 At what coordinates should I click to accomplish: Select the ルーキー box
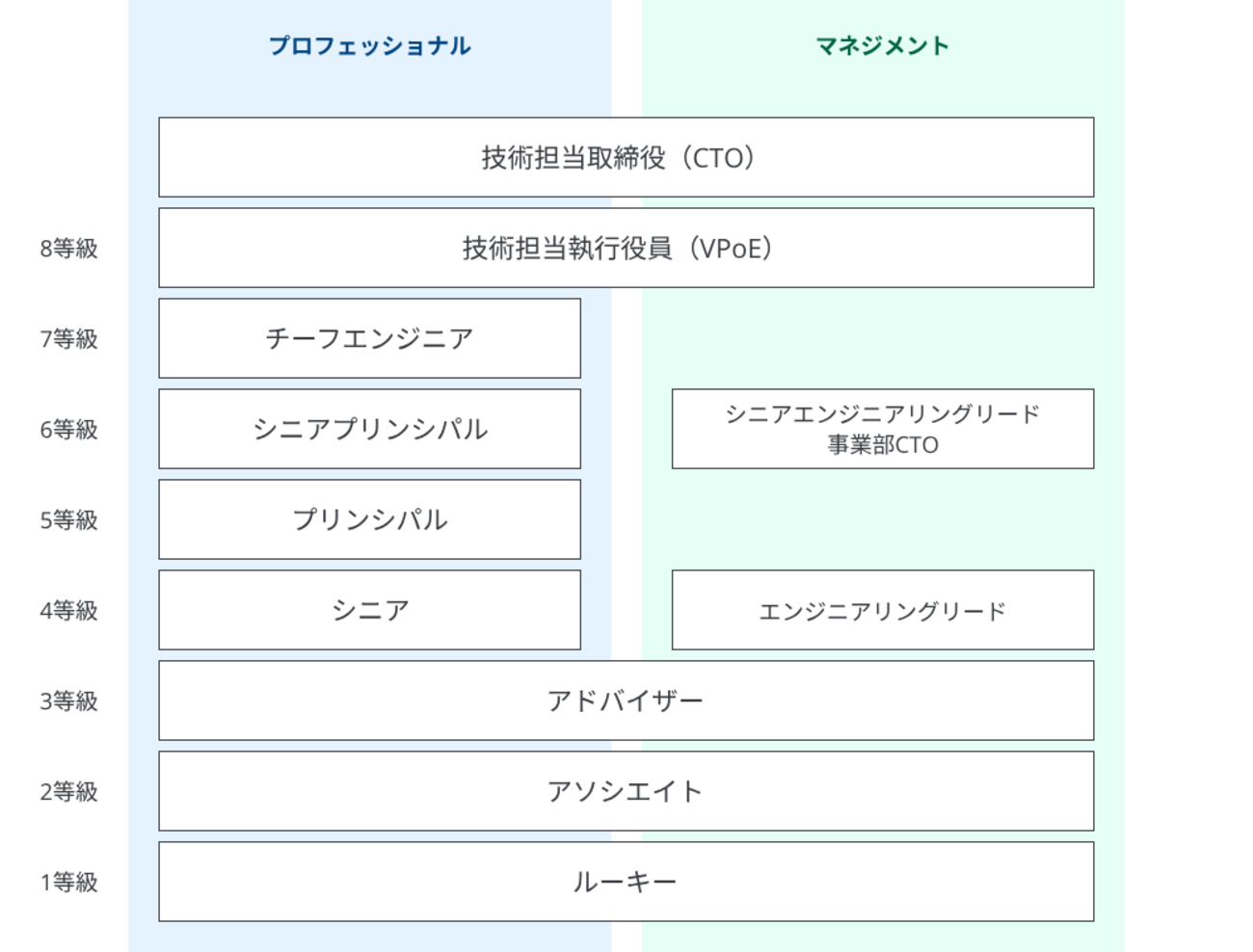click(626, 882)
